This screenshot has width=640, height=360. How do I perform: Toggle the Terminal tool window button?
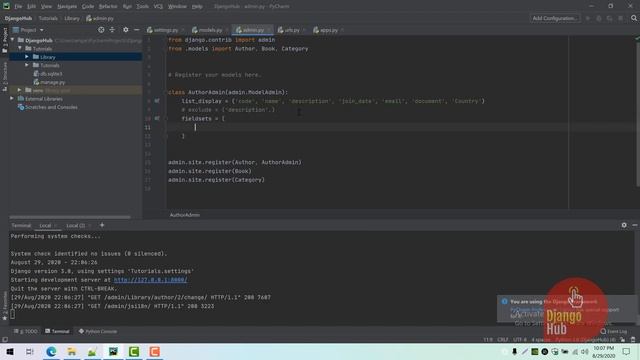(58, 331)
